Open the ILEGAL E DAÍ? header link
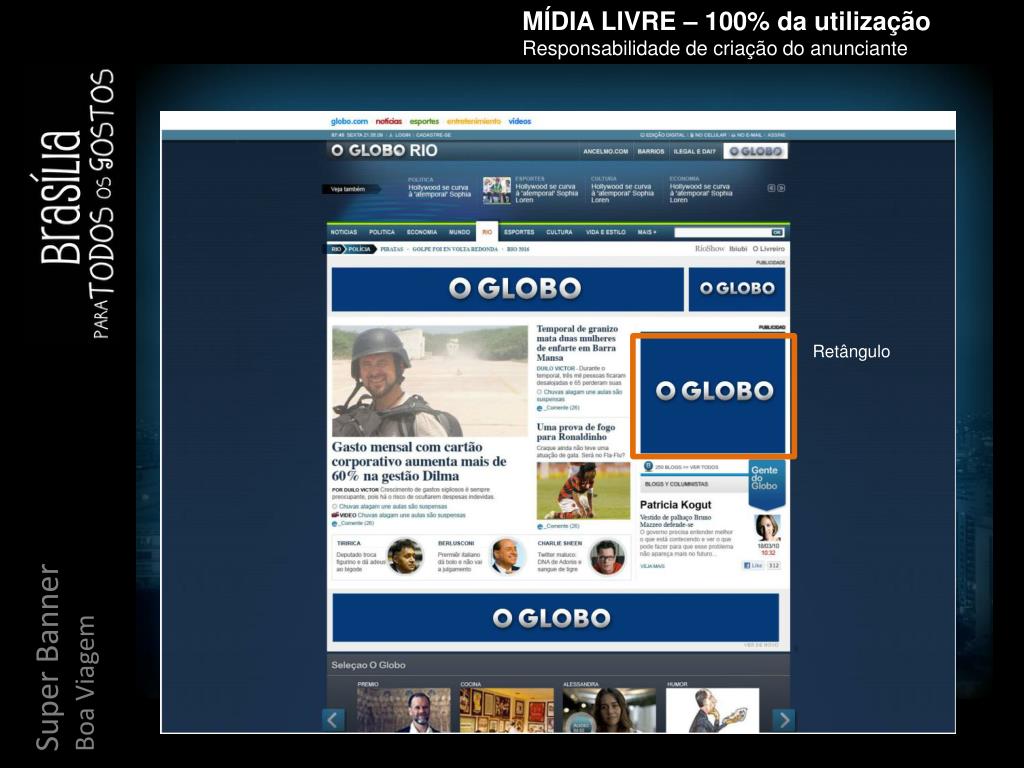The width and height of the screenshot is (1024, 768). click(x=695, y=152)
